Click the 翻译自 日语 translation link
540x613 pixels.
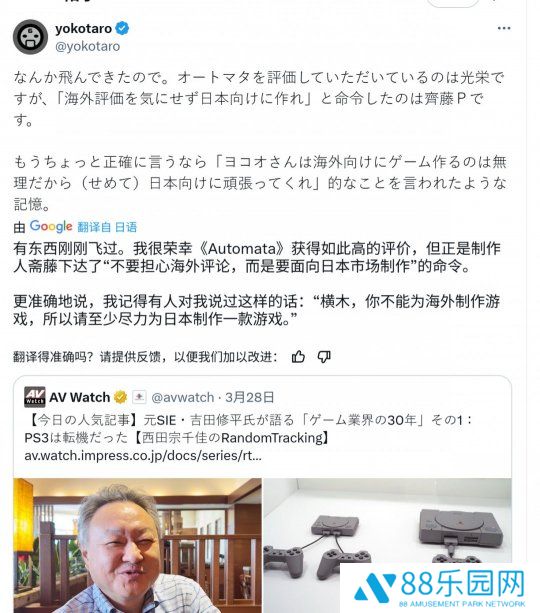[x=107, y=227]
